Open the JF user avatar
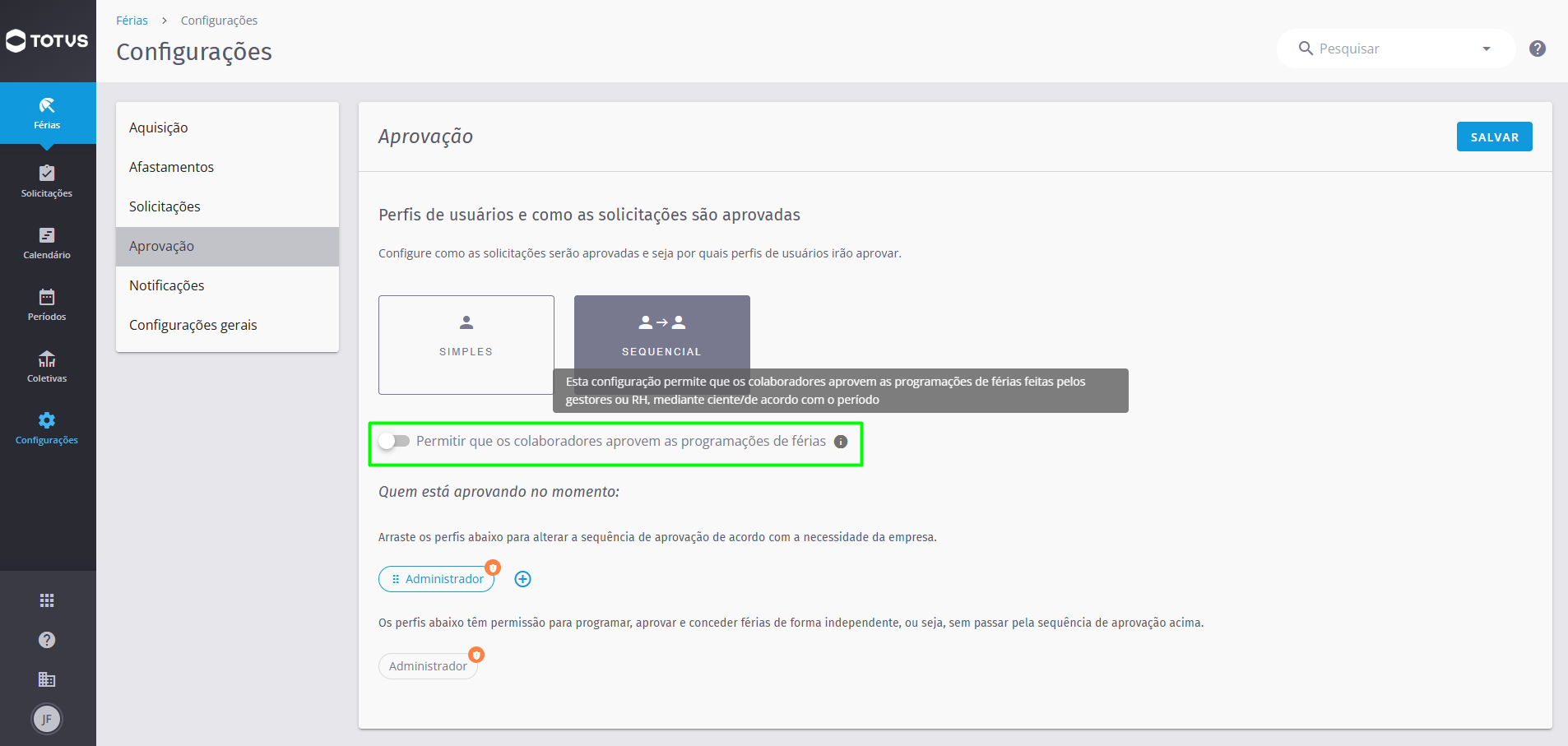Viewport: 1568px width, 746px height. [x=47, y=719]
